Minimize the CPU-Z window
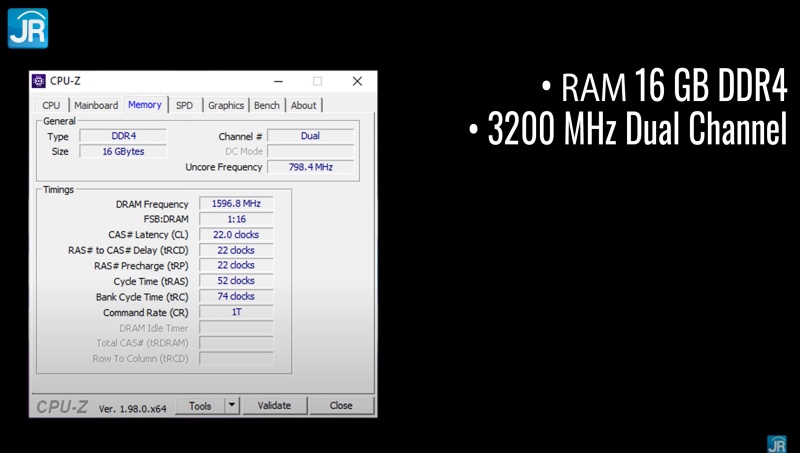Screen dimensions: 800x453 (279, 81)
